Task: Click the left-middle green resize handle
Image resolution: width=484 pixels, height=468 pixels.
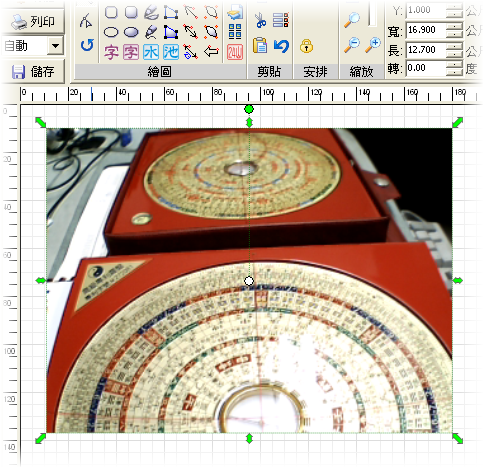Action: point(41,281)
